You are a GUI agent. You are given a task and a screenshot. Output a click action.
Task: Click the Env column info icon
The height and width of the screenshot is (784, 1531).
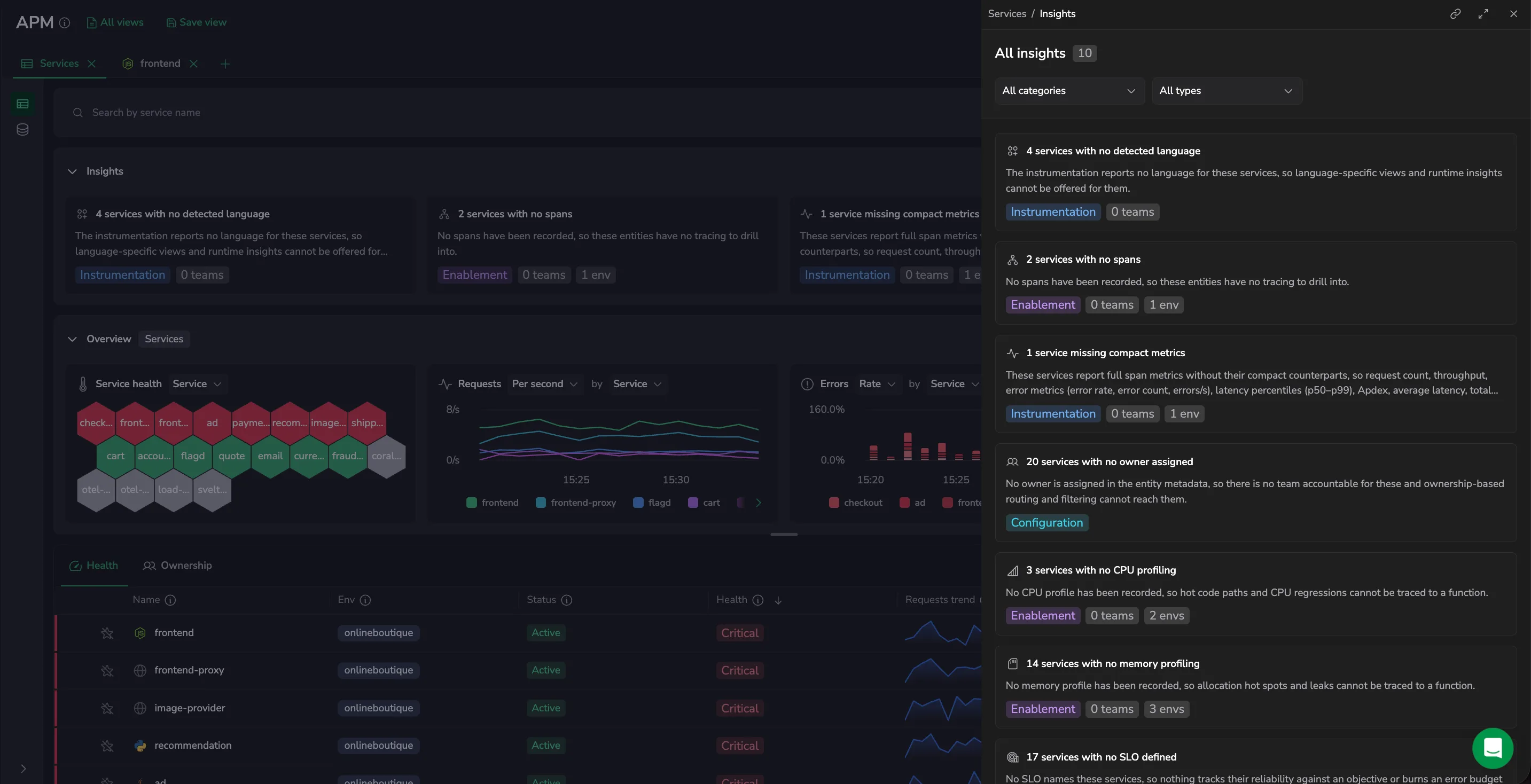pos(365,600)
